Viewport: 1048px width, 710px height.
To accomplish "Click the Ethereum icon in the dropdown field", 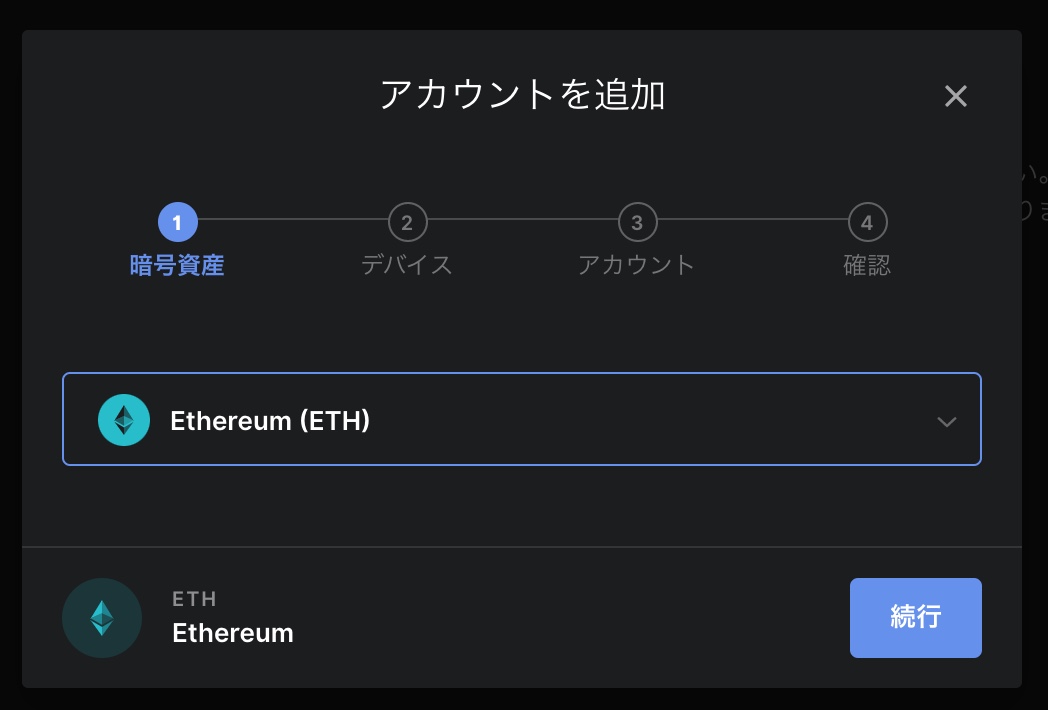I will [124, 420].
